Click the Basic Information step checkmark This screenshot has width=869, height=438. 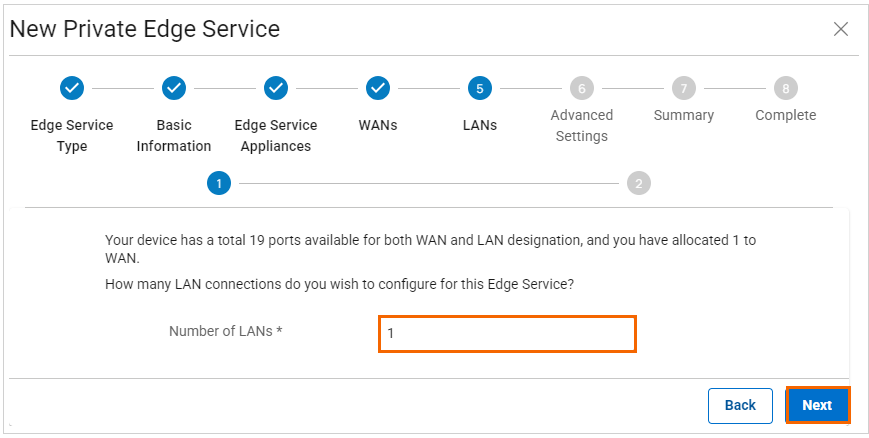click(174, 88)
